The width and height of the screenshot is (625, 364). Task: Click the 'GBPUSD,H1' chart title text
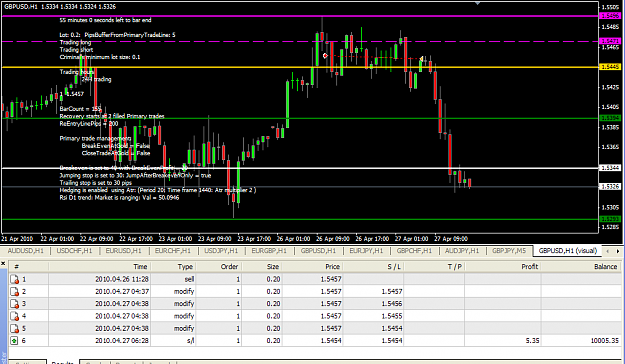click(21, 7)
